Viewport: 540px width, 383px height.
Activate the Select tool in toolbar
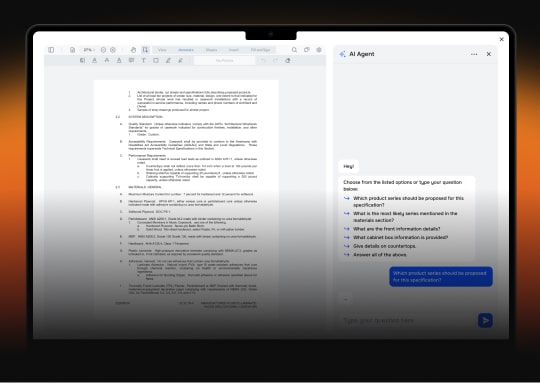[x=145, y=50]
